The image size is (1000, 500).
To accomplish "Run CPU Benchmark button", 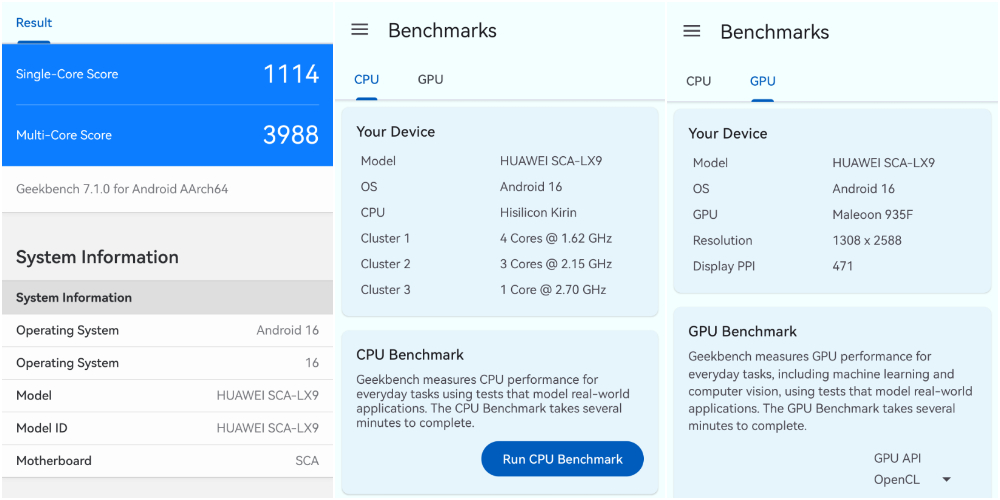I will tap(562, 459).
